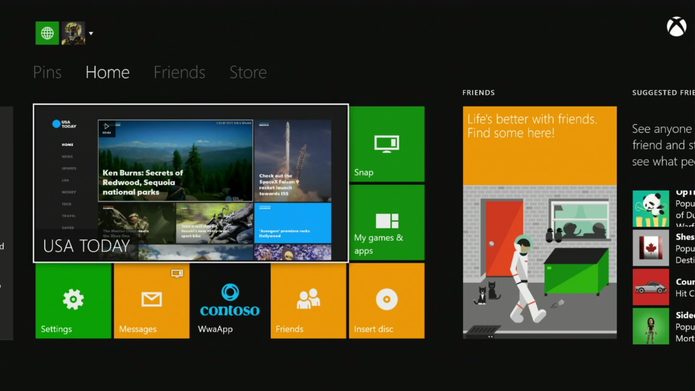Image resolution: width=695 pixels, height=391 pixels.
Task: Select the green character suggested friend avatar
Action: click(x=651, y=326)
